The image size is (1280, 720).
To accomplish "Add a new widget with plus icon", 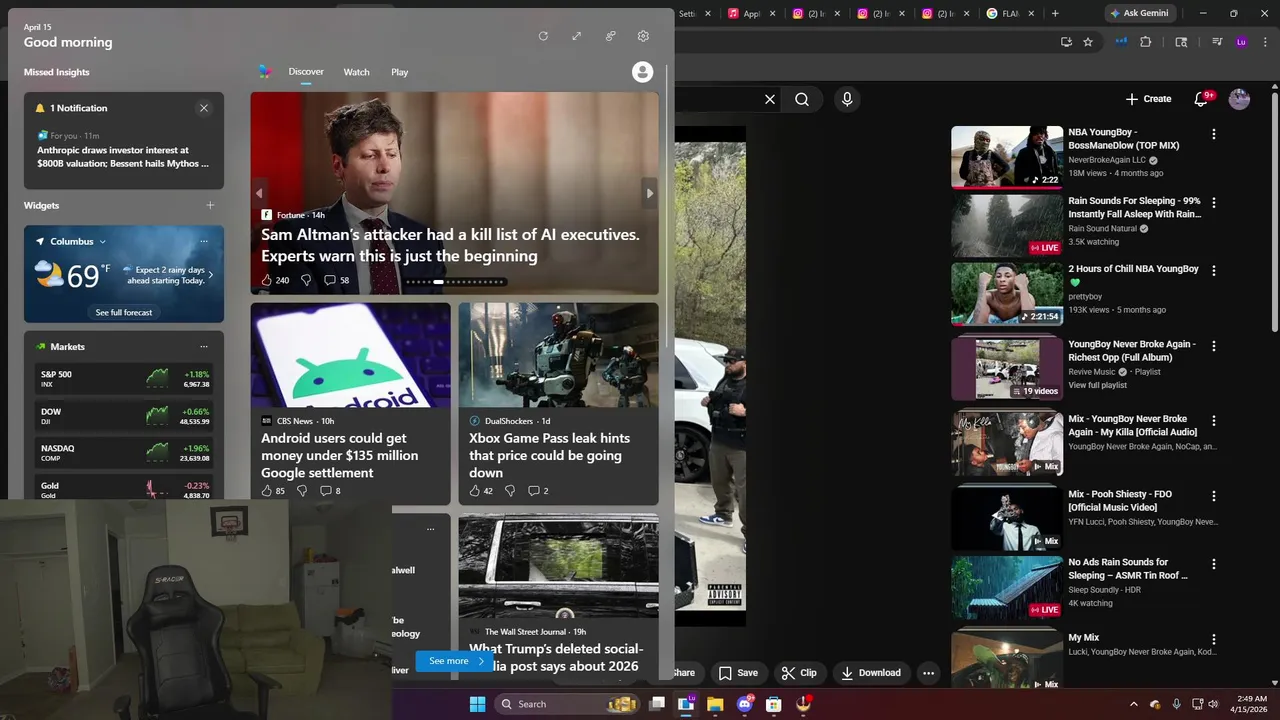I will tap(210, 205).
